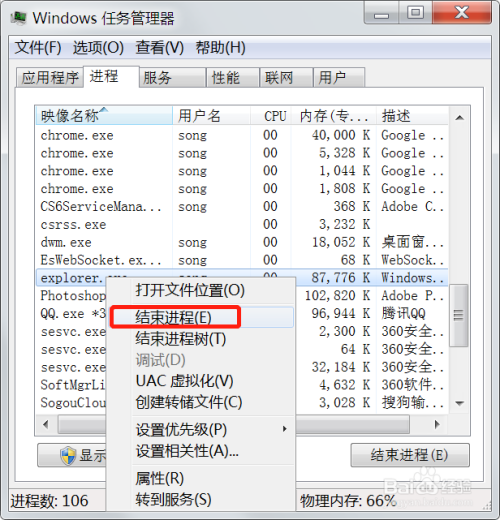Click the 物理内存: 66% status text

pos(348,501)
